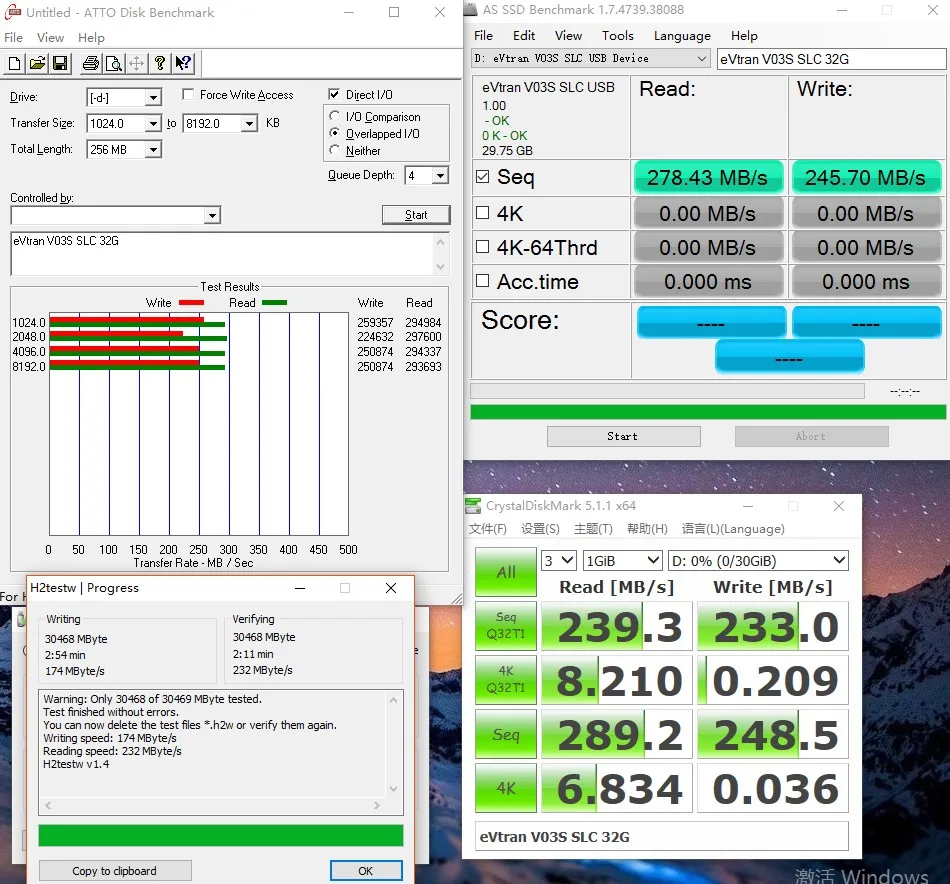
Task: Click AS SSD label field eVtran V03S SLC 32G
Action: pyautogui.click(x=831, y=59)
